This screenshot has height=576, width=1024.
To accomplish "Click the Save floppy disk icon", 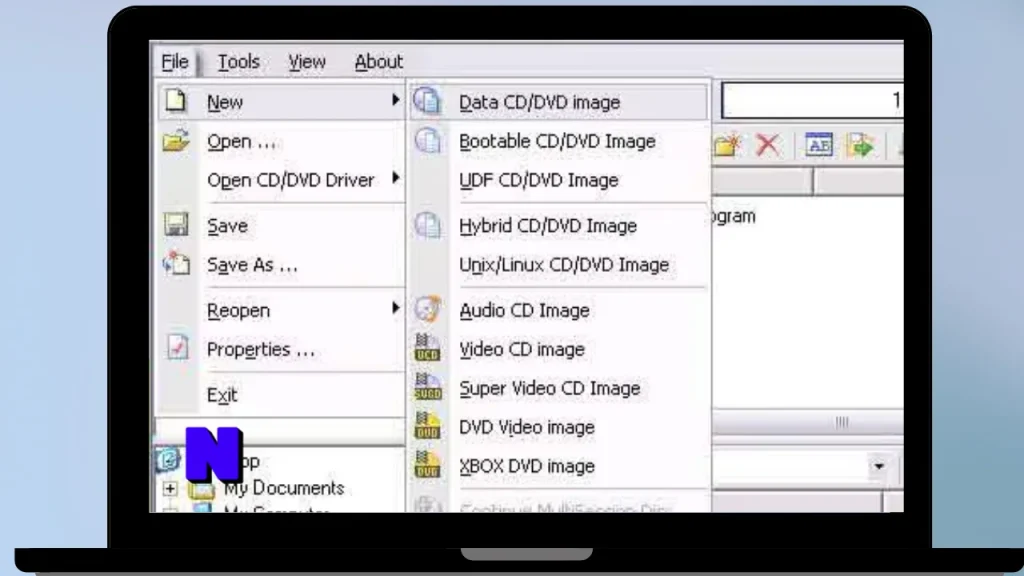I will point(176,225).
